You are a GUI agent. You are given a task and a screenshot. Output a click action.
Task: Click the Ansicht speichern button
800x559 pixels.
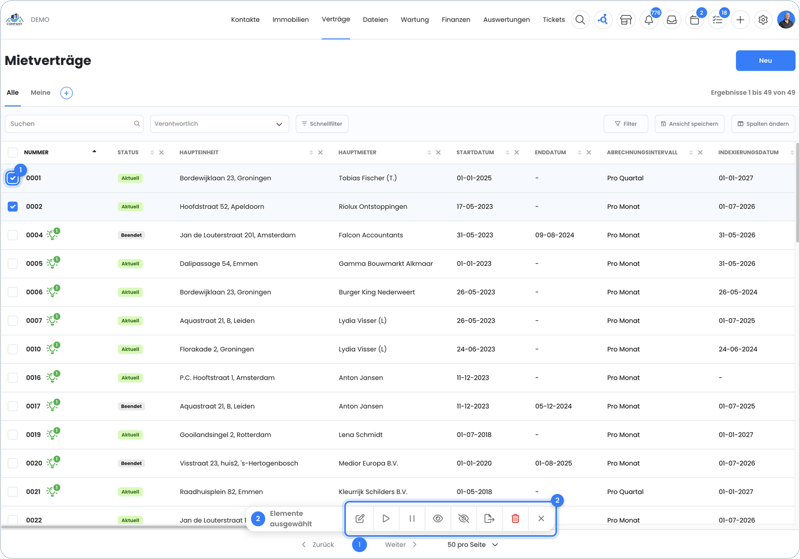(689, 124)
